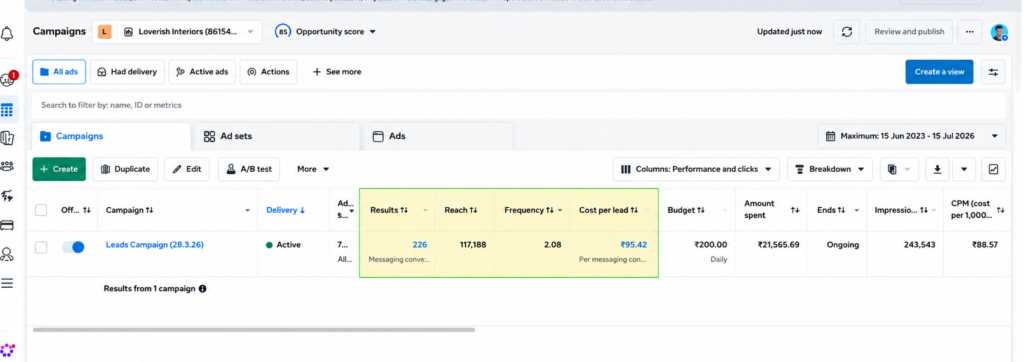1024x362 pixels.
Task: Select the Had delivery view
Action: tap(127, 72)
